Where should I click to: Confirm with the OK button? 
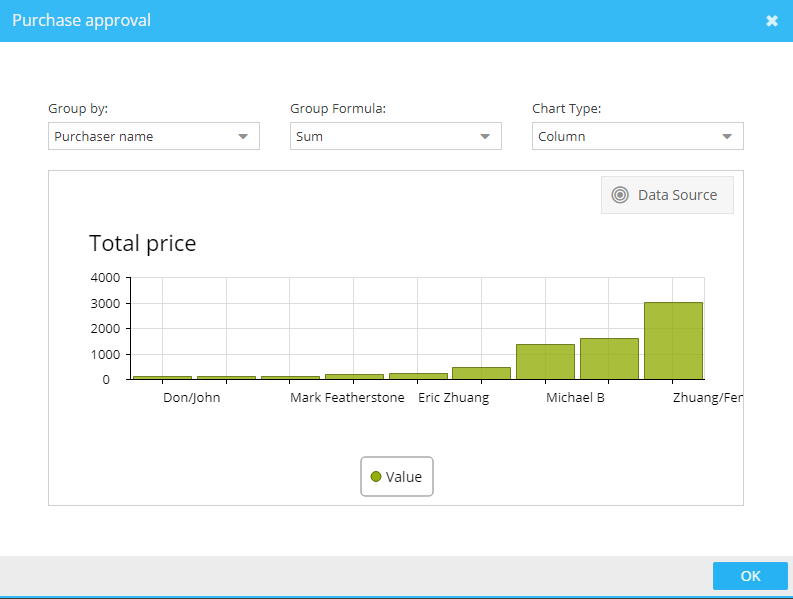pos(751,576)
